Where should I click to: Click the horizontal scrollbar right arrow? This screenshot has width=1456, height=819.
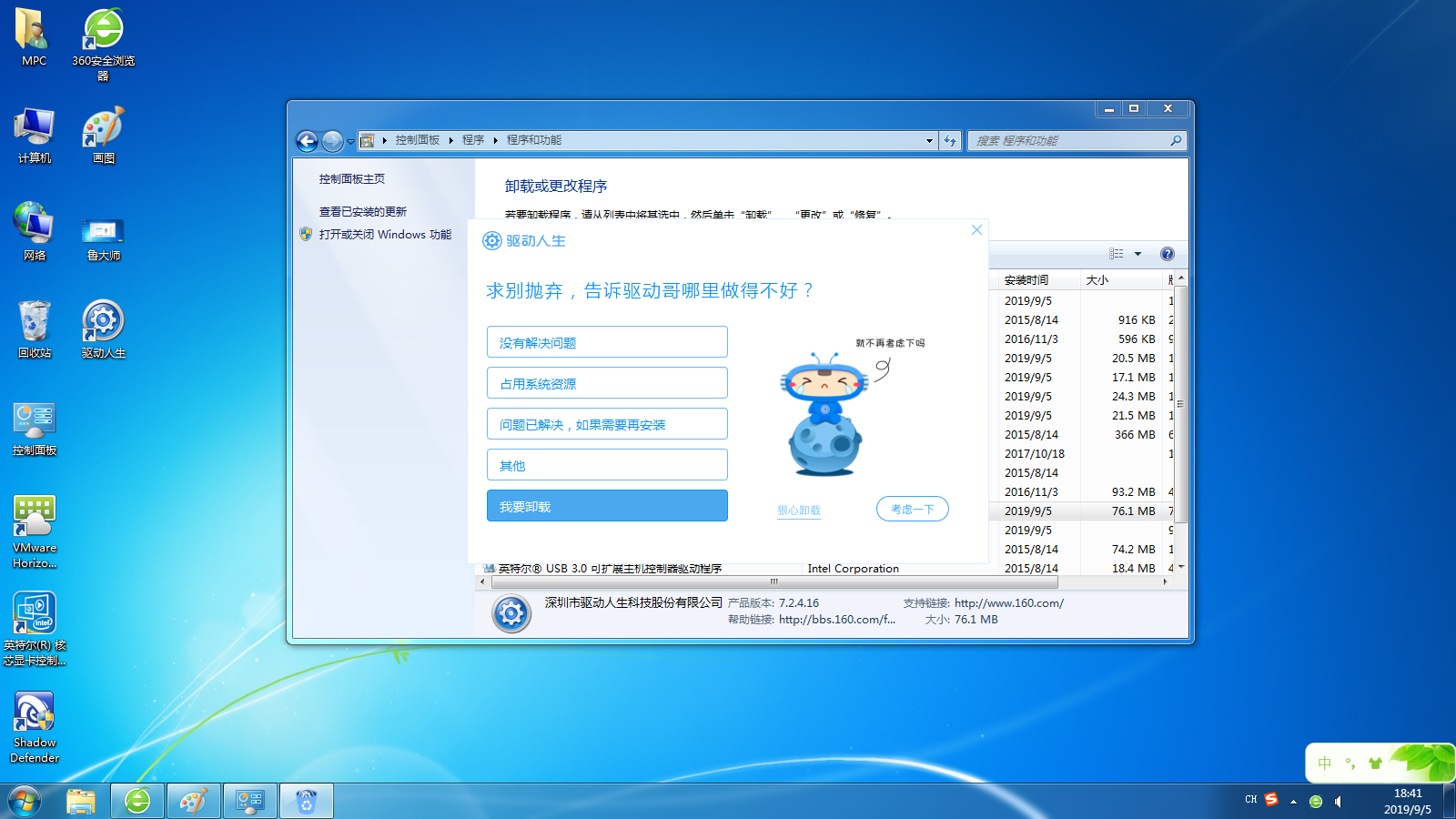pos(1165,581)
